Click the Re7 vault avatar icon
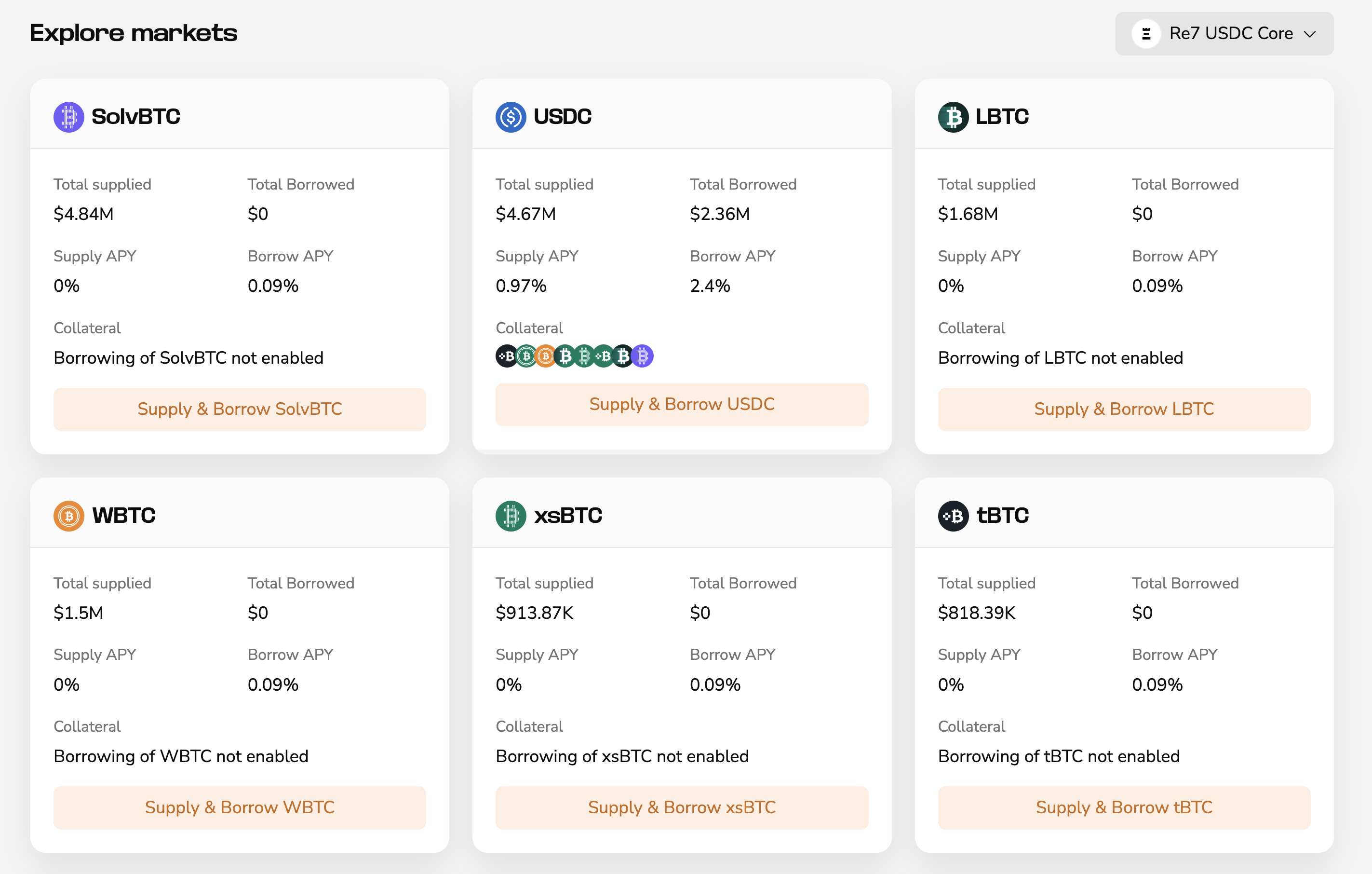 click(1147, 34)
